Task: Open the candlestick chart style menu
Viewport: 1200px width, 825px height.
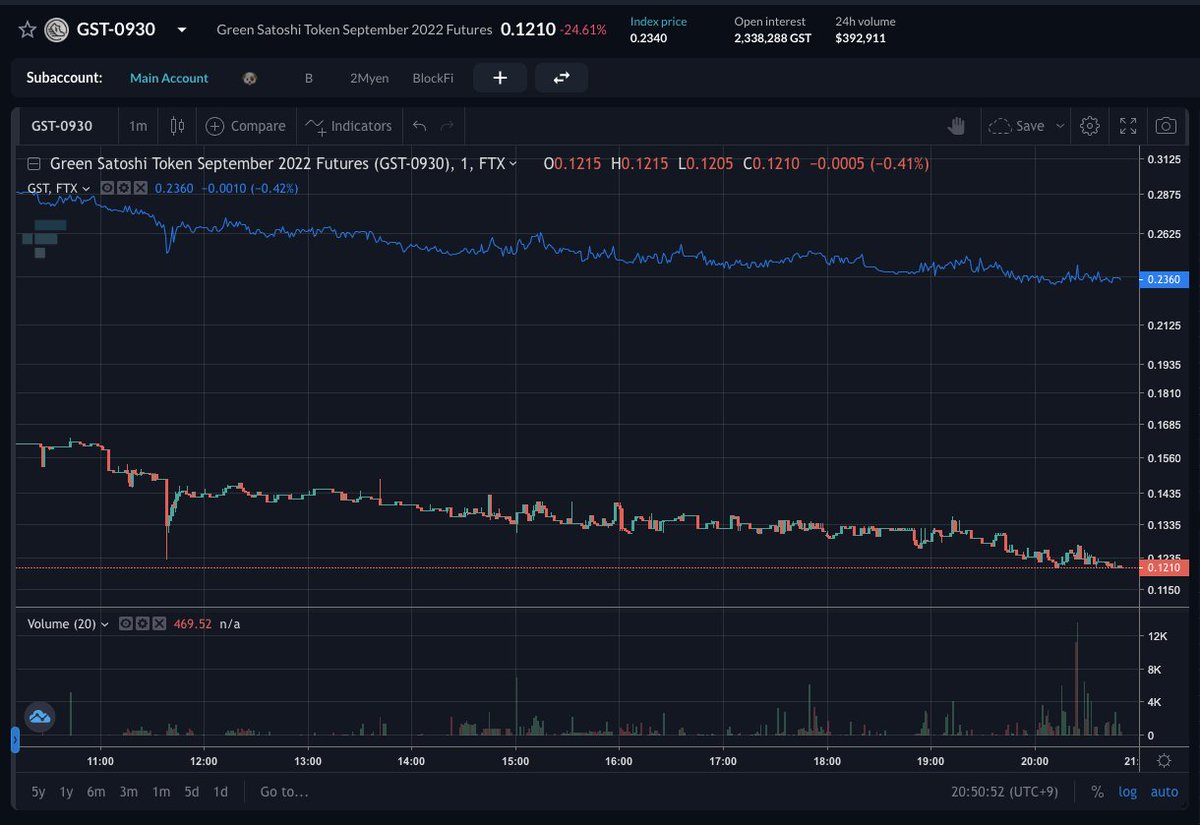Action: (178, 126)
